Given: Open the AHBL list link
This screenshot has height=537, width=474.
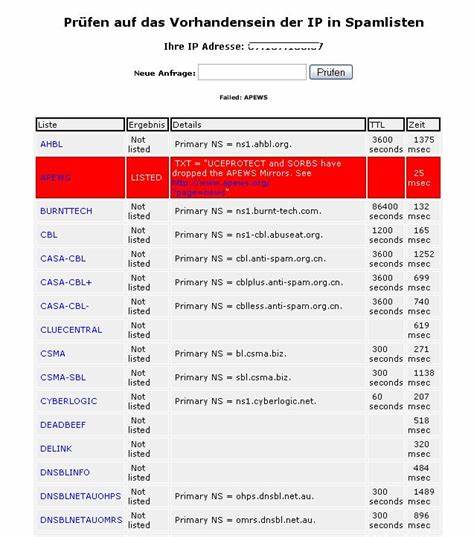Looking at the screenshot, I should tap(51, 144).
